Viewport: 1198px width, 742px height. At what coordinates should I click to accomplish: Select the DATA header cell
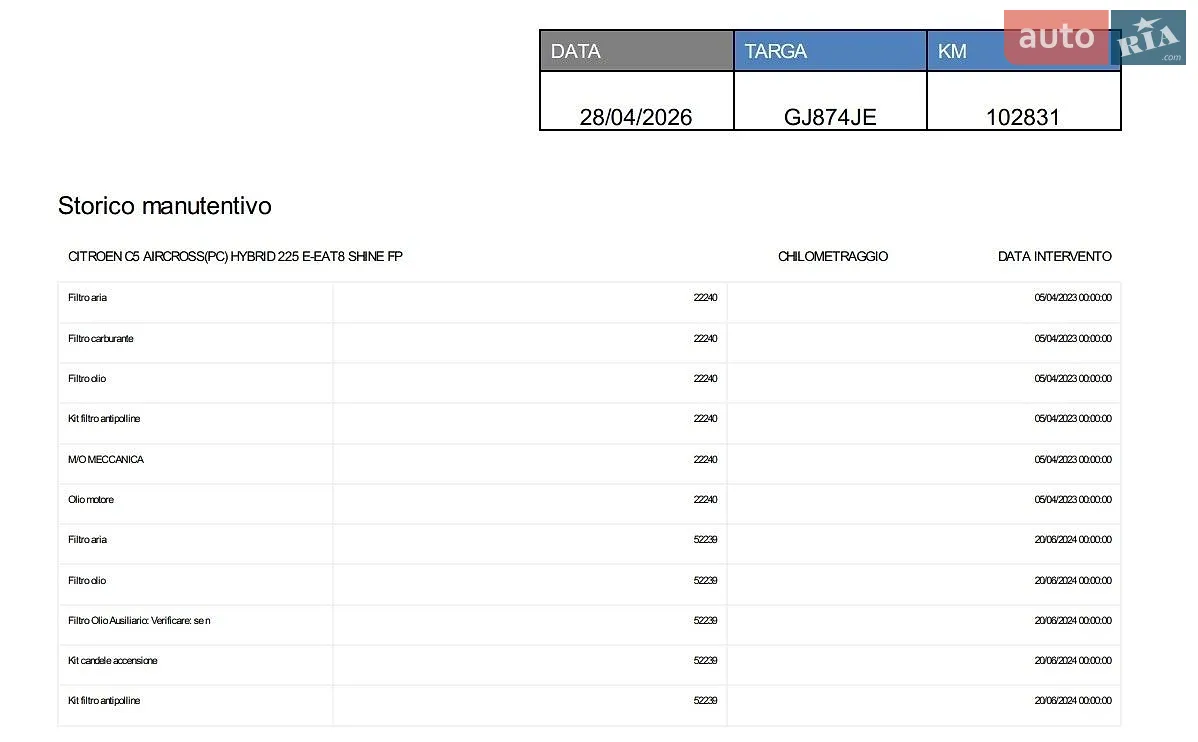[x=636, y=51]
